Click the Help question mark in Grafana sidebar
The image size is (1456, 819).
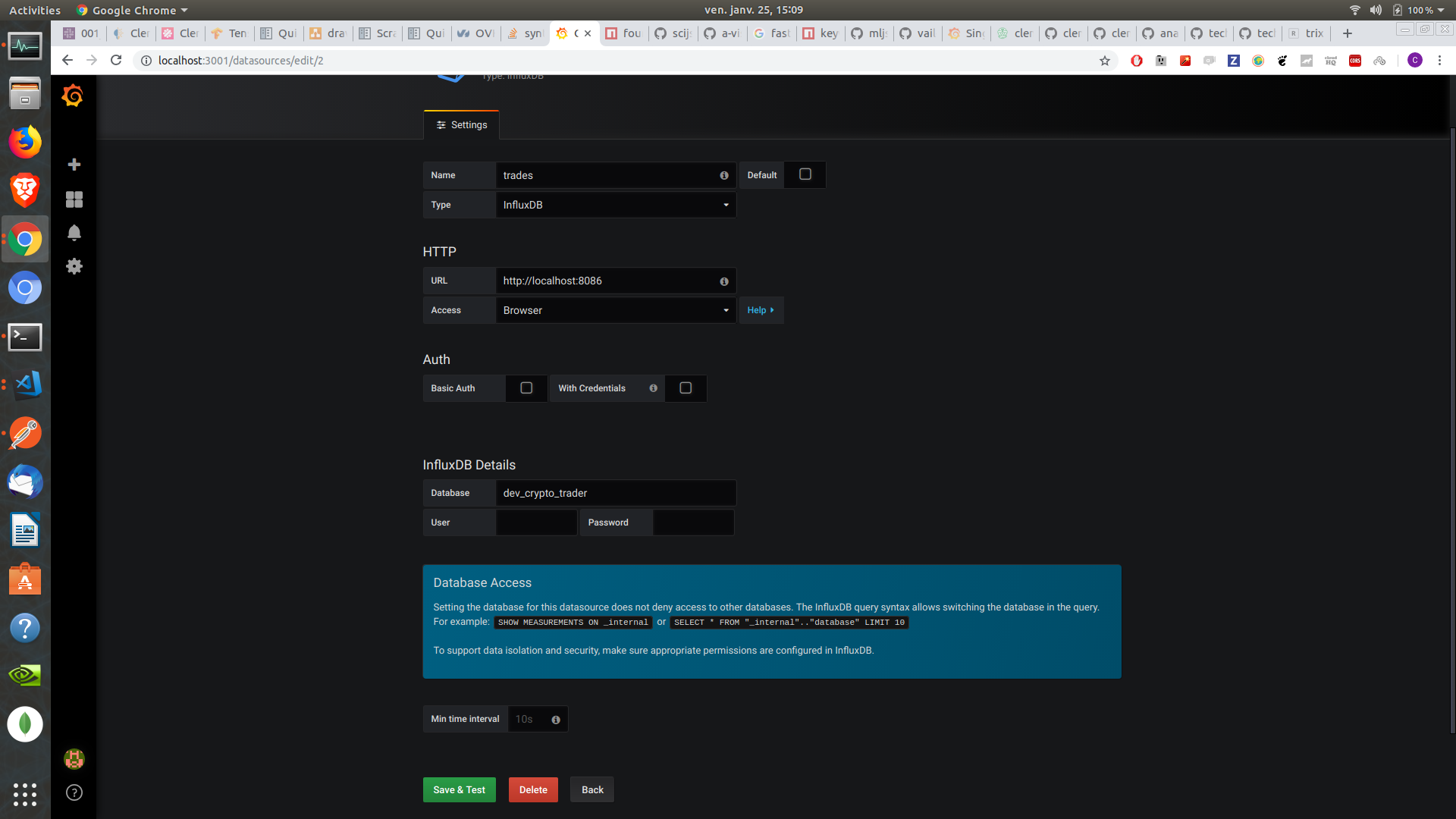pos(74,792)
